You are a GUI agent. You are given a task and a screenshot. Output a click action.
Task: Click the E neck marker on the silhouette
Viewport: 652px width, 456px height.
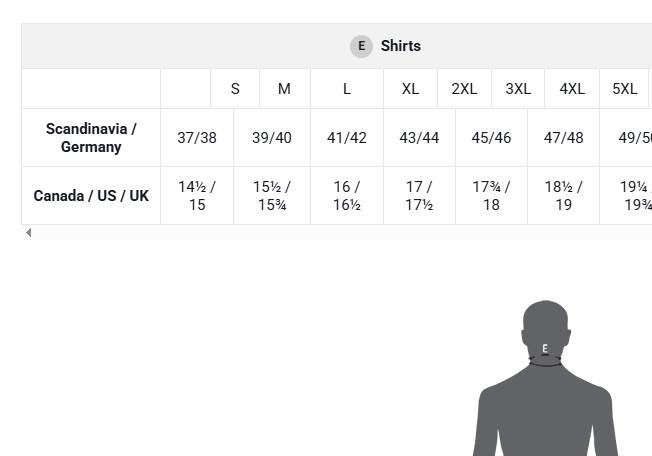[x=545, y=348]
